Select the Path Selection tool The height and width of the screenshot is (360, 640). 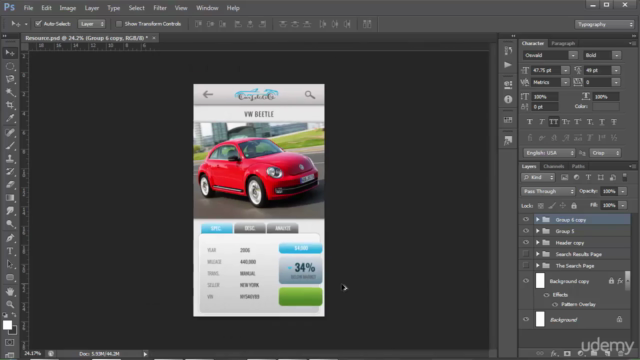click(x=10, y=264)
